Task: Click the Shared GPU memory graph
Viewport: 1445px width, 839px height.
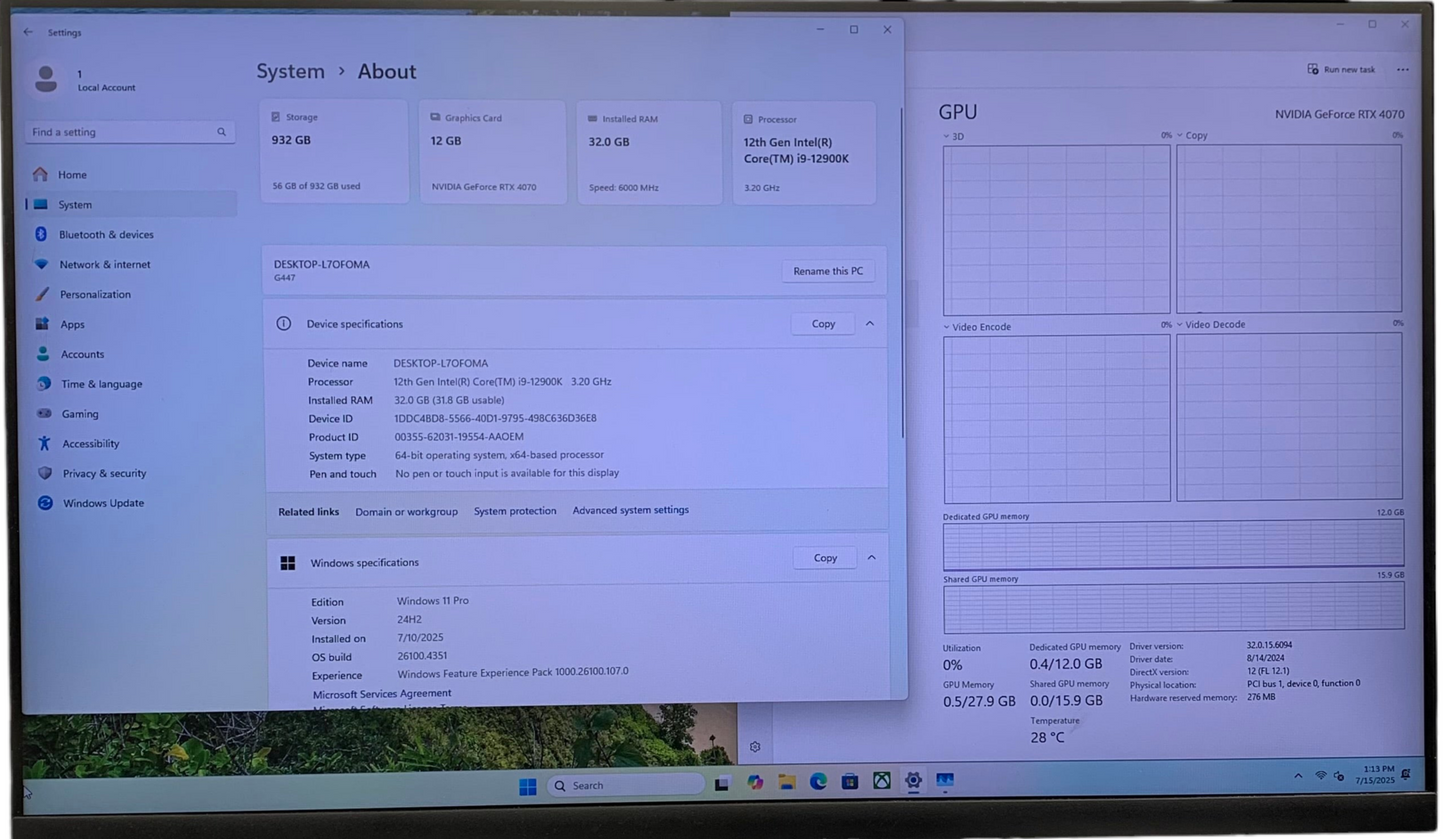Action: (1173, 607)
